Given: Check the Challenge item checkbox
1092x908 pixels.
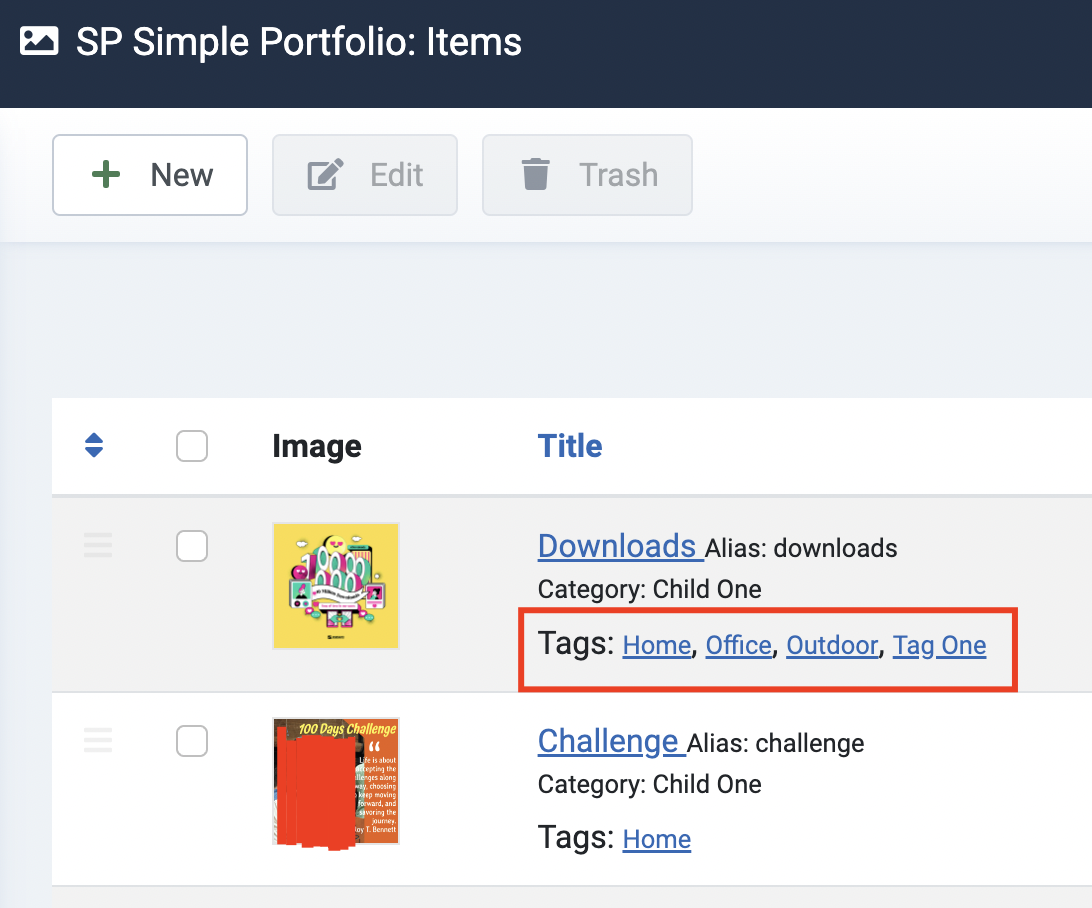Looking at the screenshot, I should (192, 741).
